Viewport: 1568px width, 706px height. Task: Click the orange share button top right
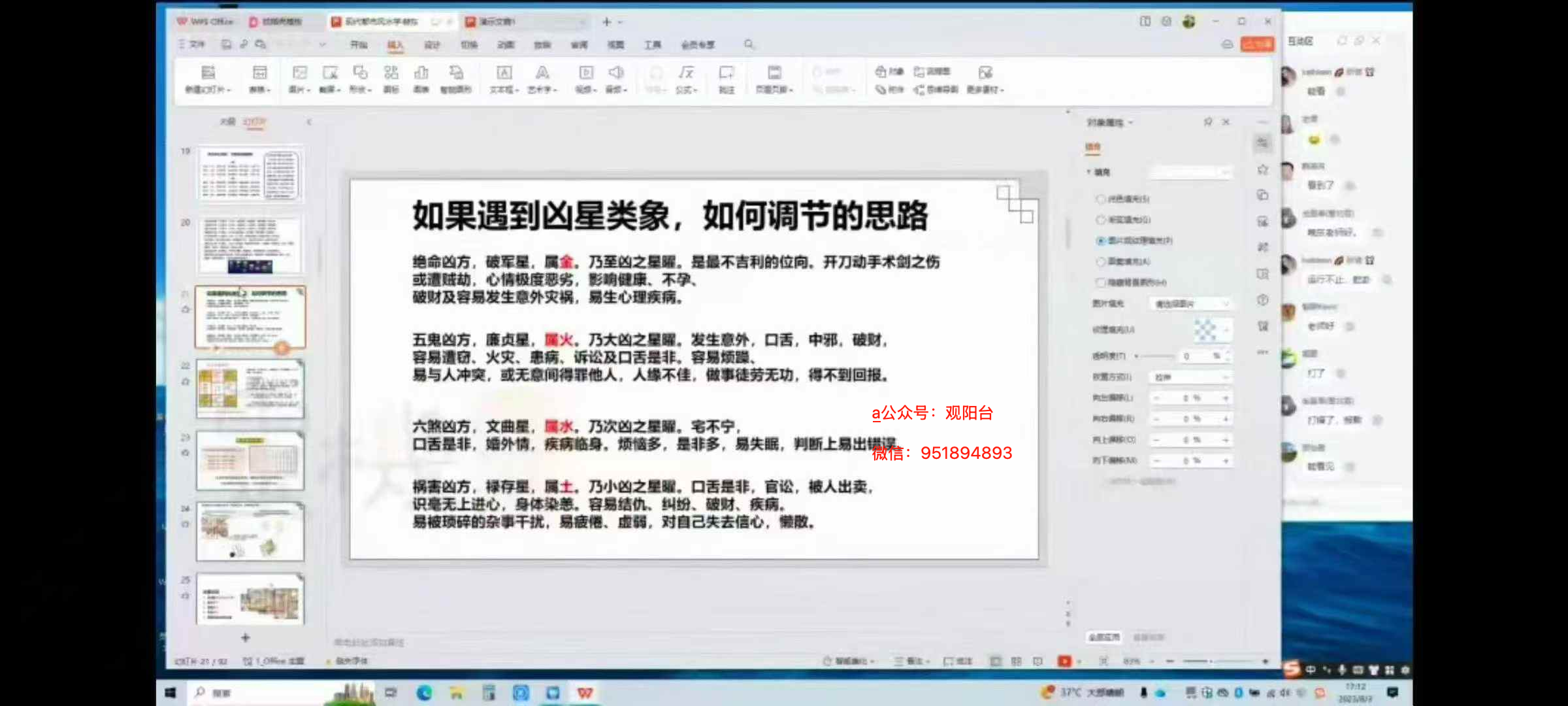[1257, 44]
